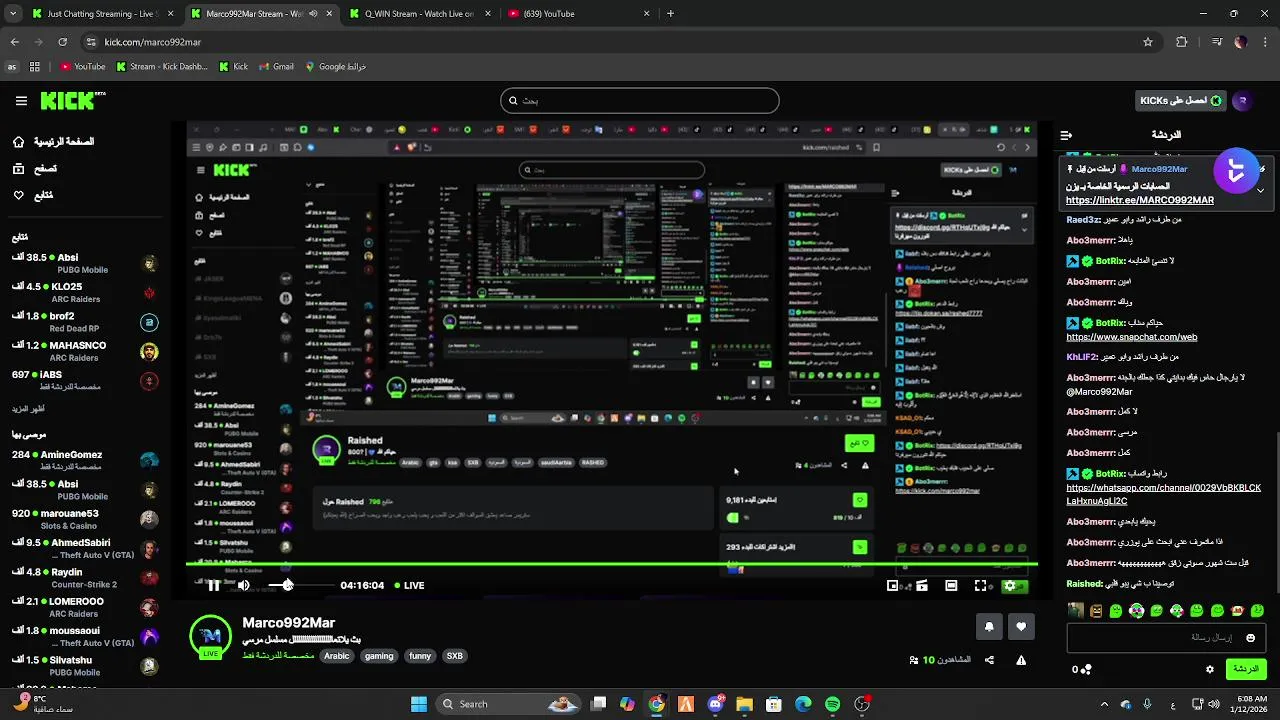
Task: Open Chrome extensions puzzle icon
Action: coord(1182,42)
